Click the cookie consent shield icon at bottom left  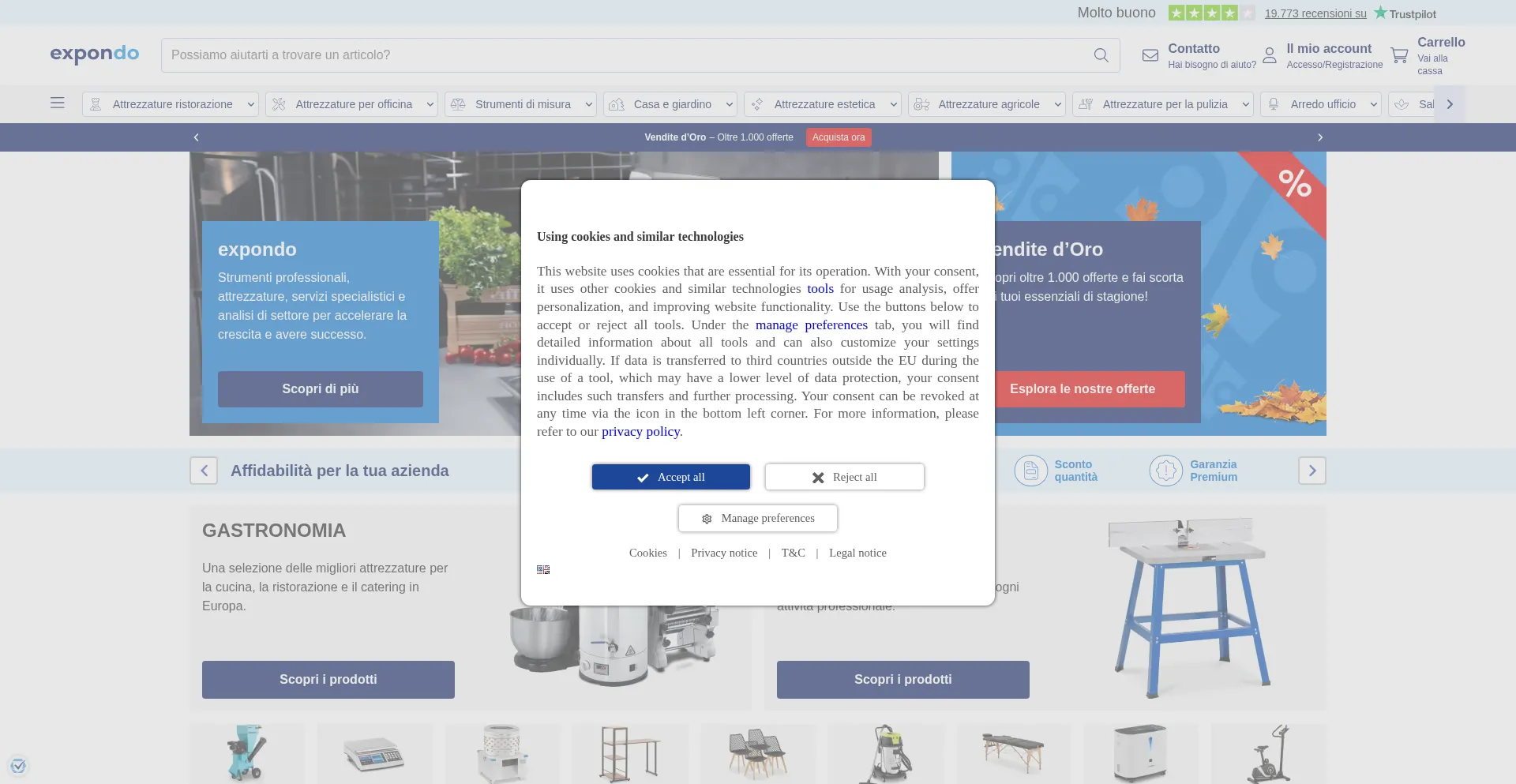18,765
